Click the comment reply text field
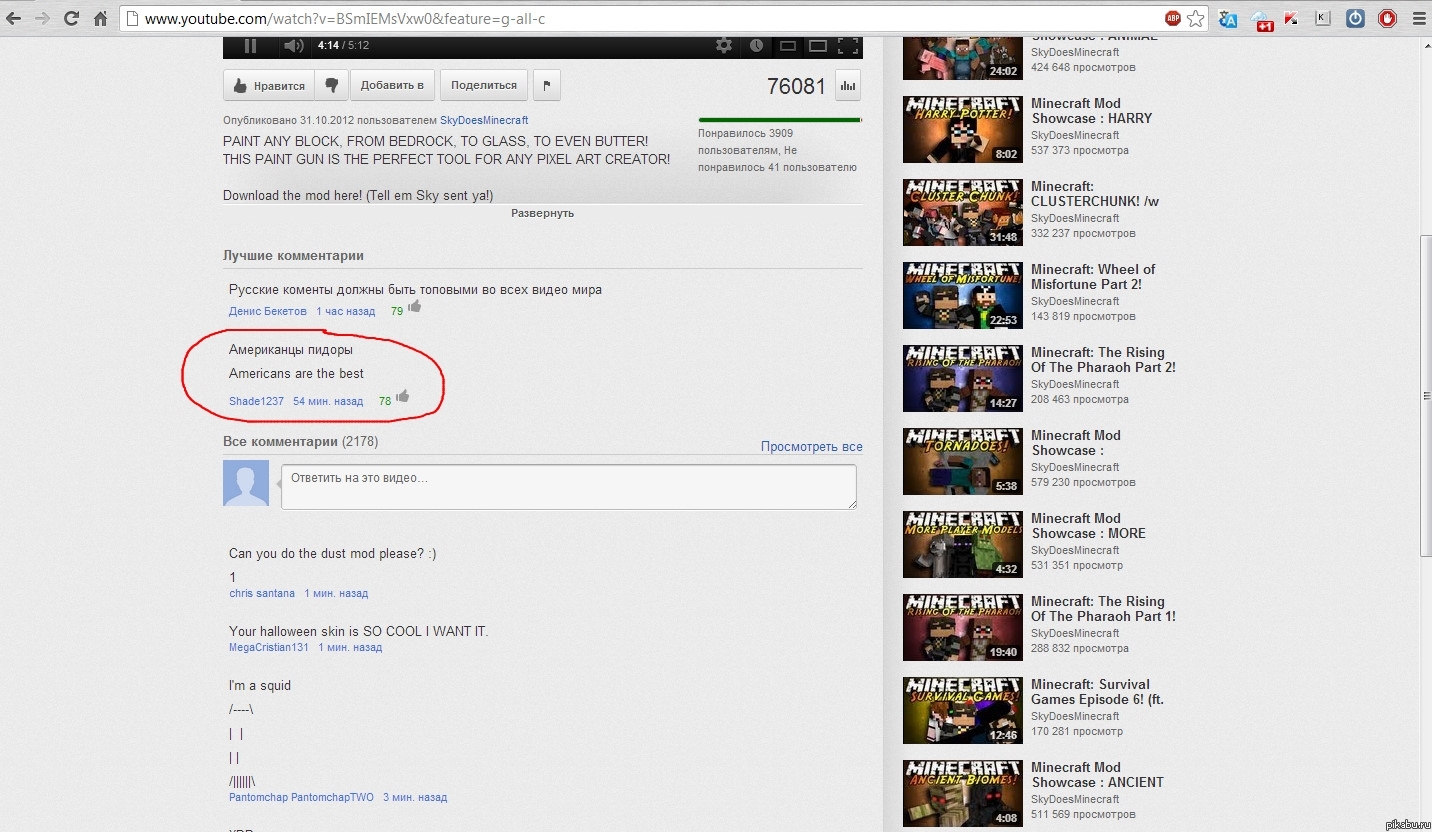1432x832 pixels. [x=569, y=487]
